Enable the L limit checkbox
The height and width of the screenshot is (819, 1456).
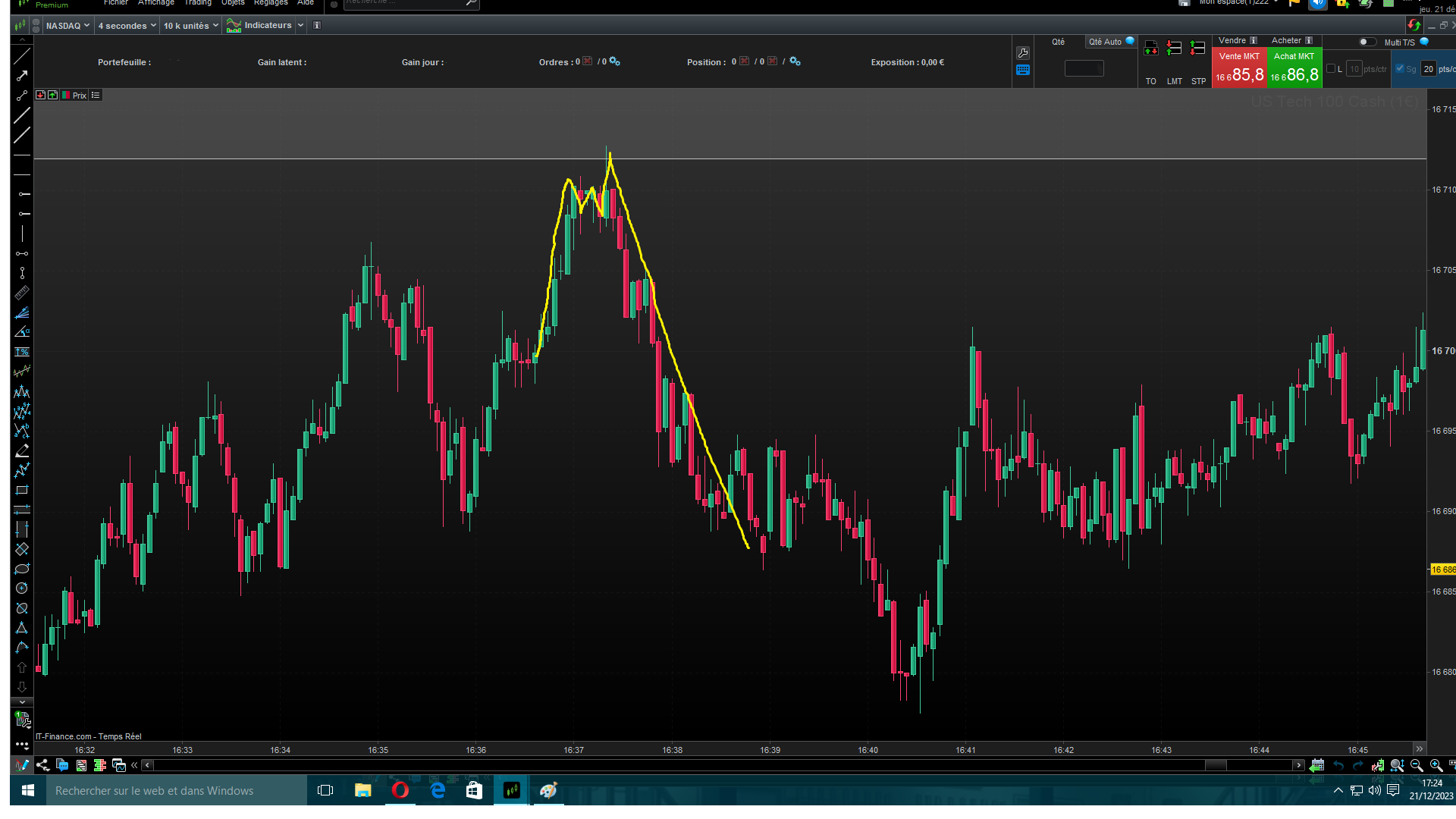tap(1331, 69)
